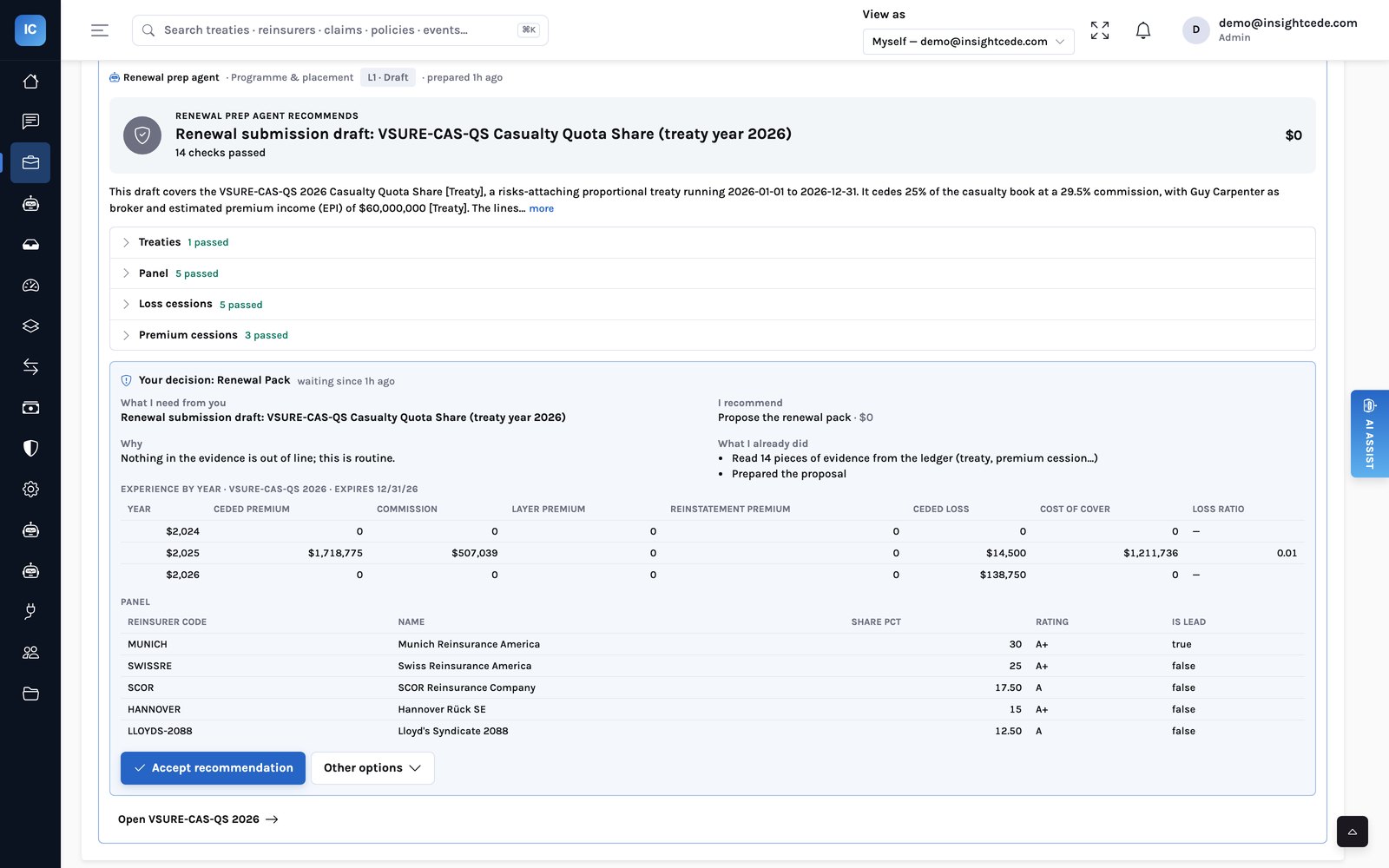Image resolution: width=1389 pixels, height=868 pixels.
Task: Open the View as user dropdown
Action: click(968, 42)
